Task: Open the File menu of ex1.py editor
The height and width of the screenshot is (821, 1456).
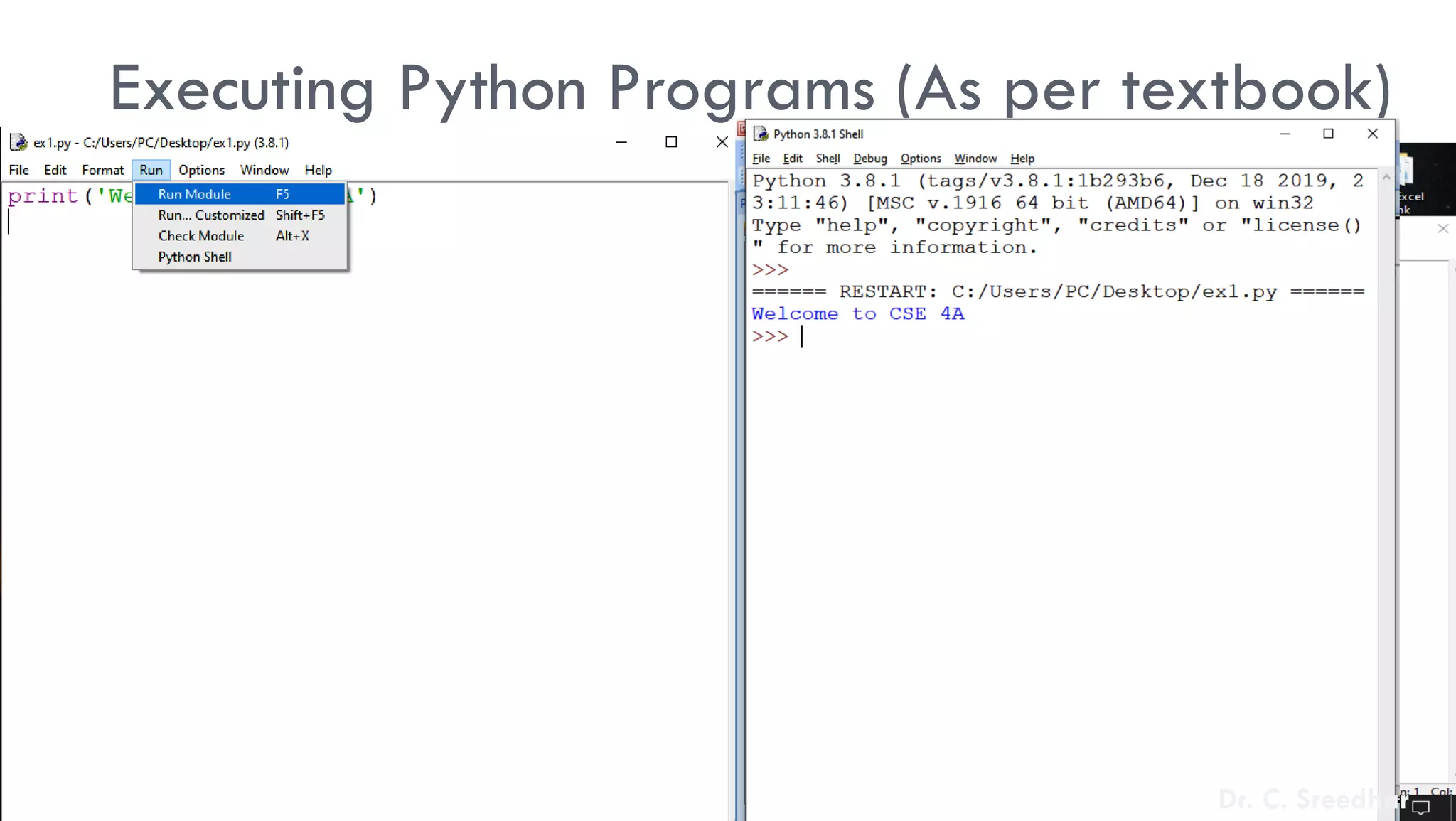Action: (x=18, y=170)
